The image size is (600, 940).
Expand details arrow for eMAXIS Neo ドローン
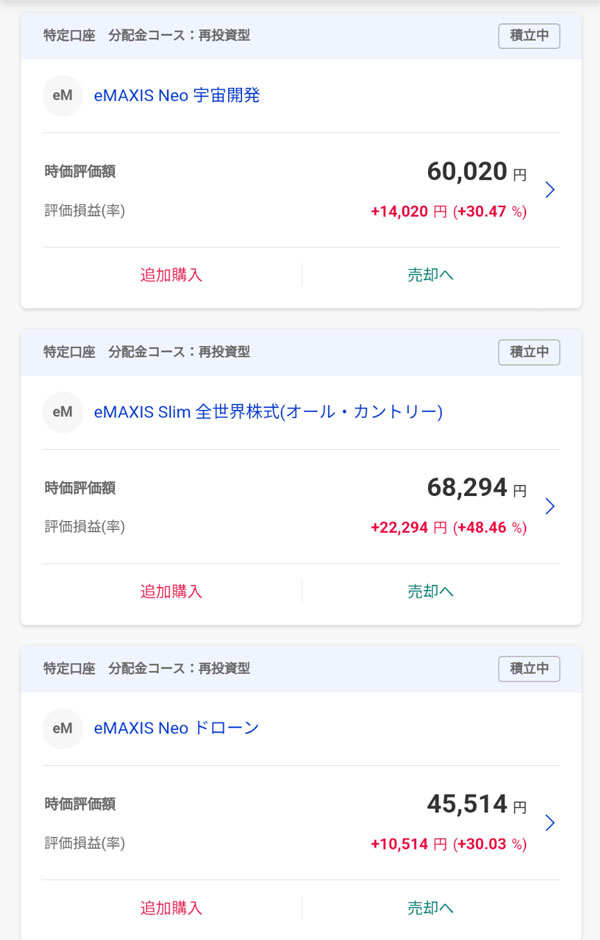point(549,823)
